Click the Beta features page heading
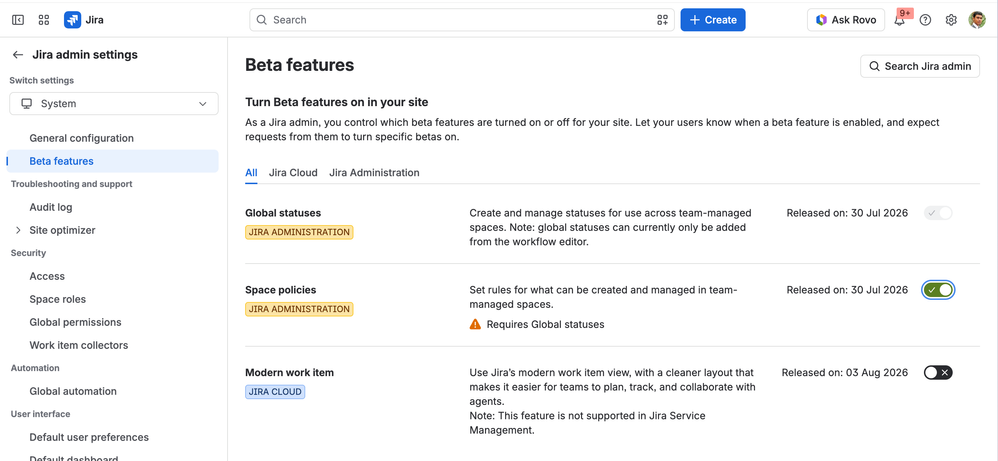The height and width of the screenshot is (461, 998). 300,65
